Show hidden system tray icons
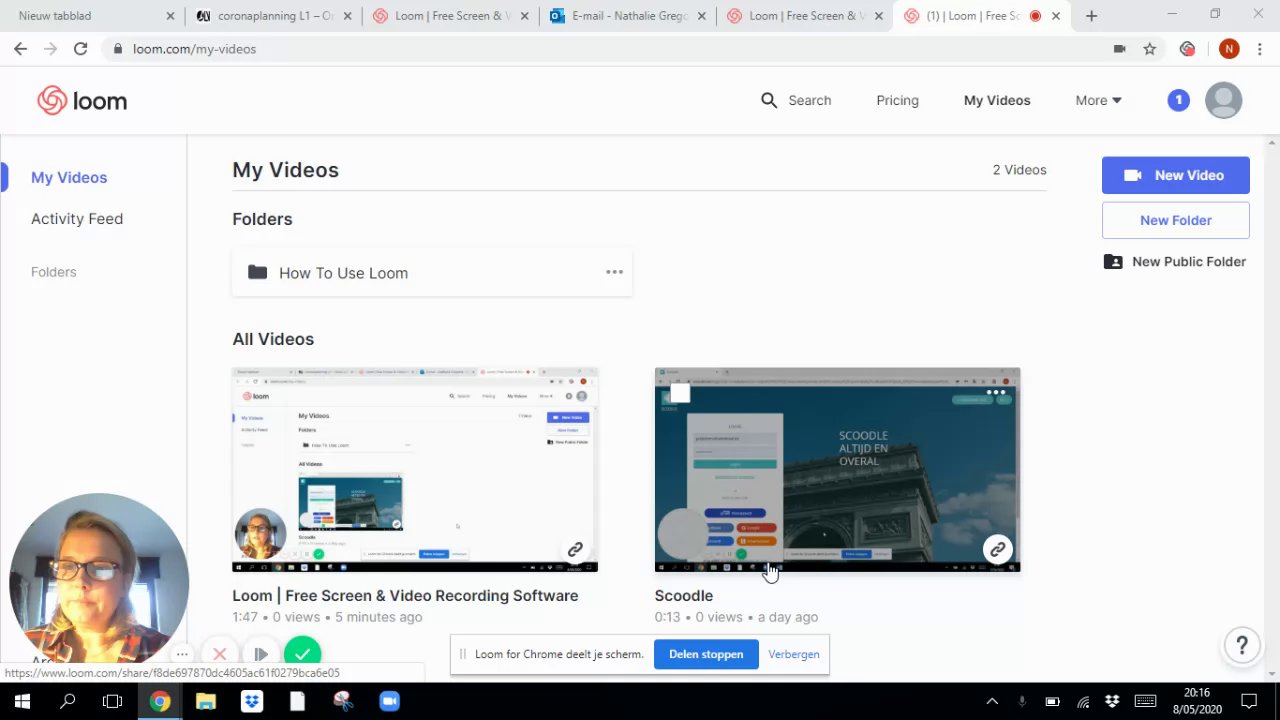The image size is (1280, 720). coord(992,701)
